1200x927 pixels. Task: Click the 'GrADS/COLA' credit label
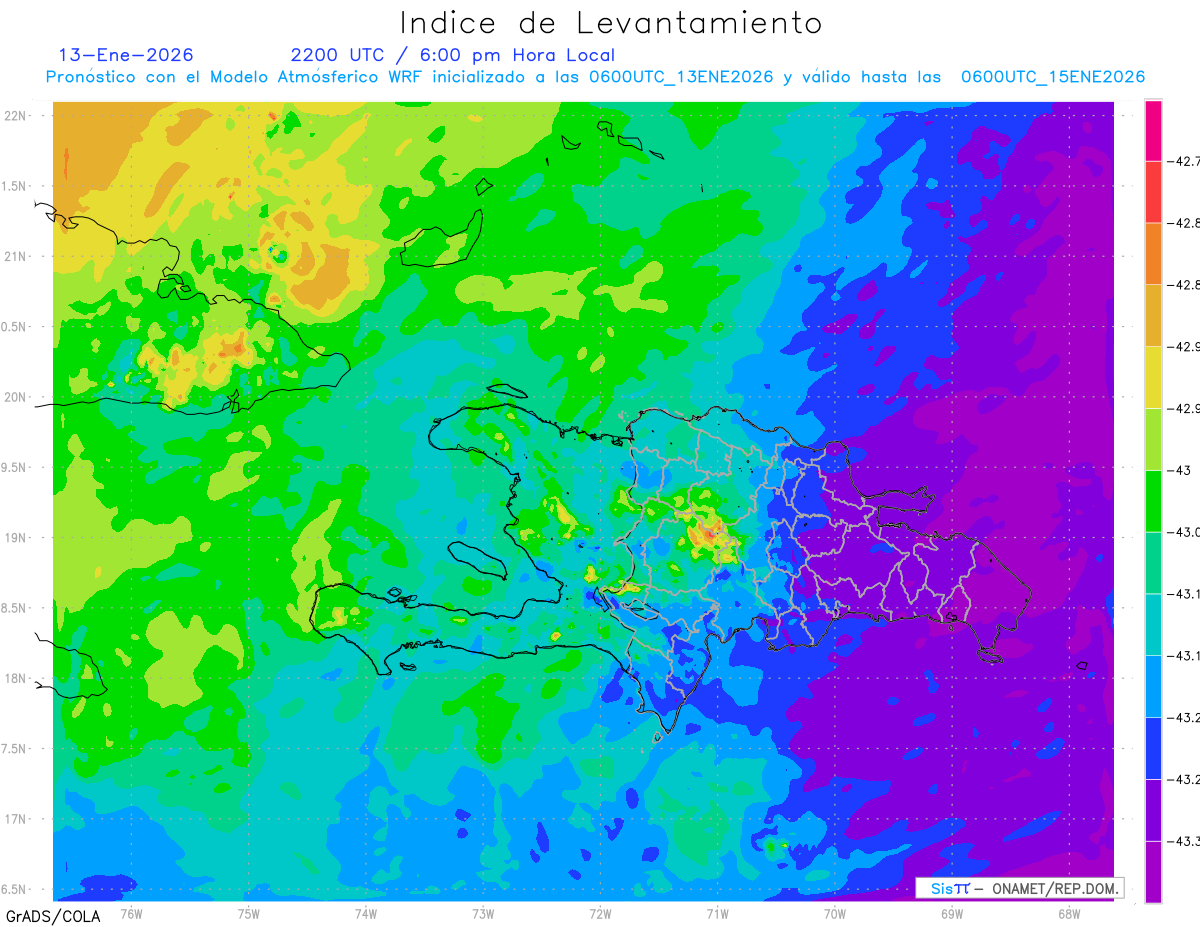pyautogui.click(x=53, y=916)
